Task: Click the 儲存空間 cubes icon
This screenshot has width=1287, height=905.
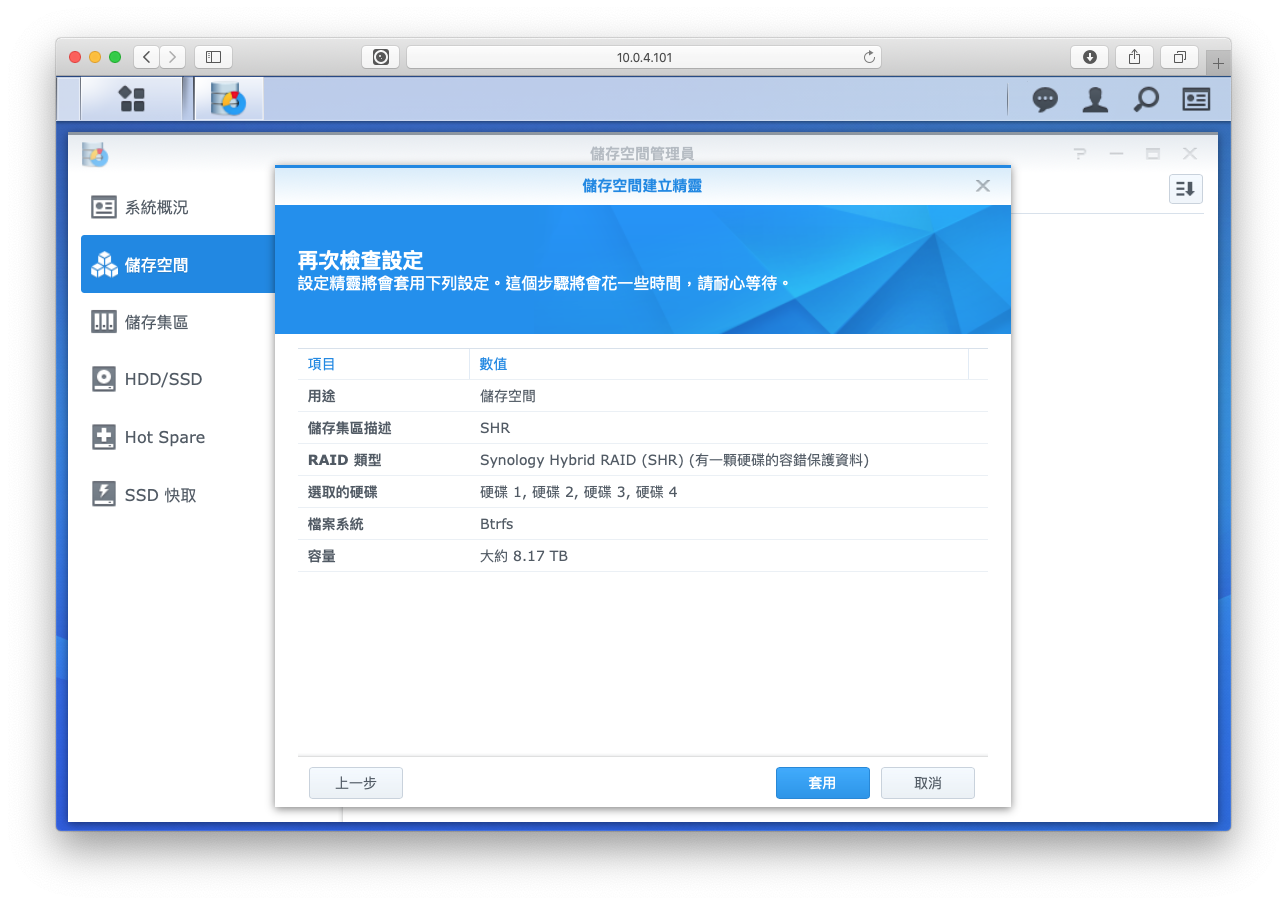Action: [104, 265]
